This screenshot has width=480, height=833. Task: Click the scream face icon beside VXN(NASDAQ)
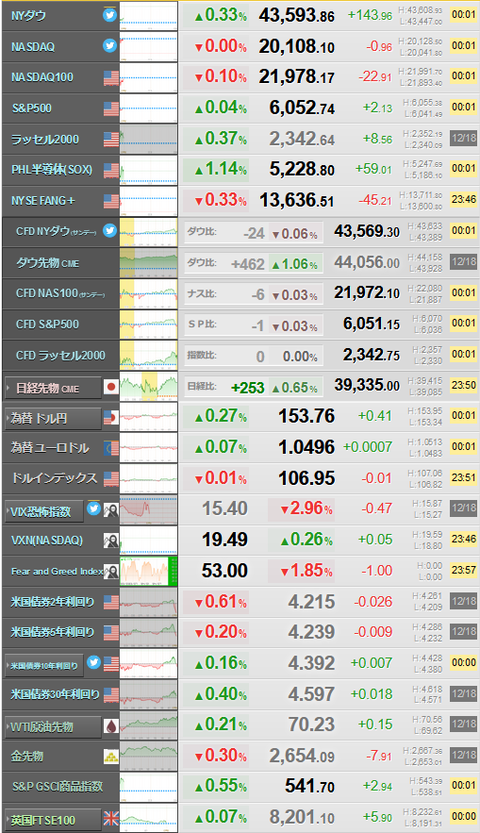111,540
